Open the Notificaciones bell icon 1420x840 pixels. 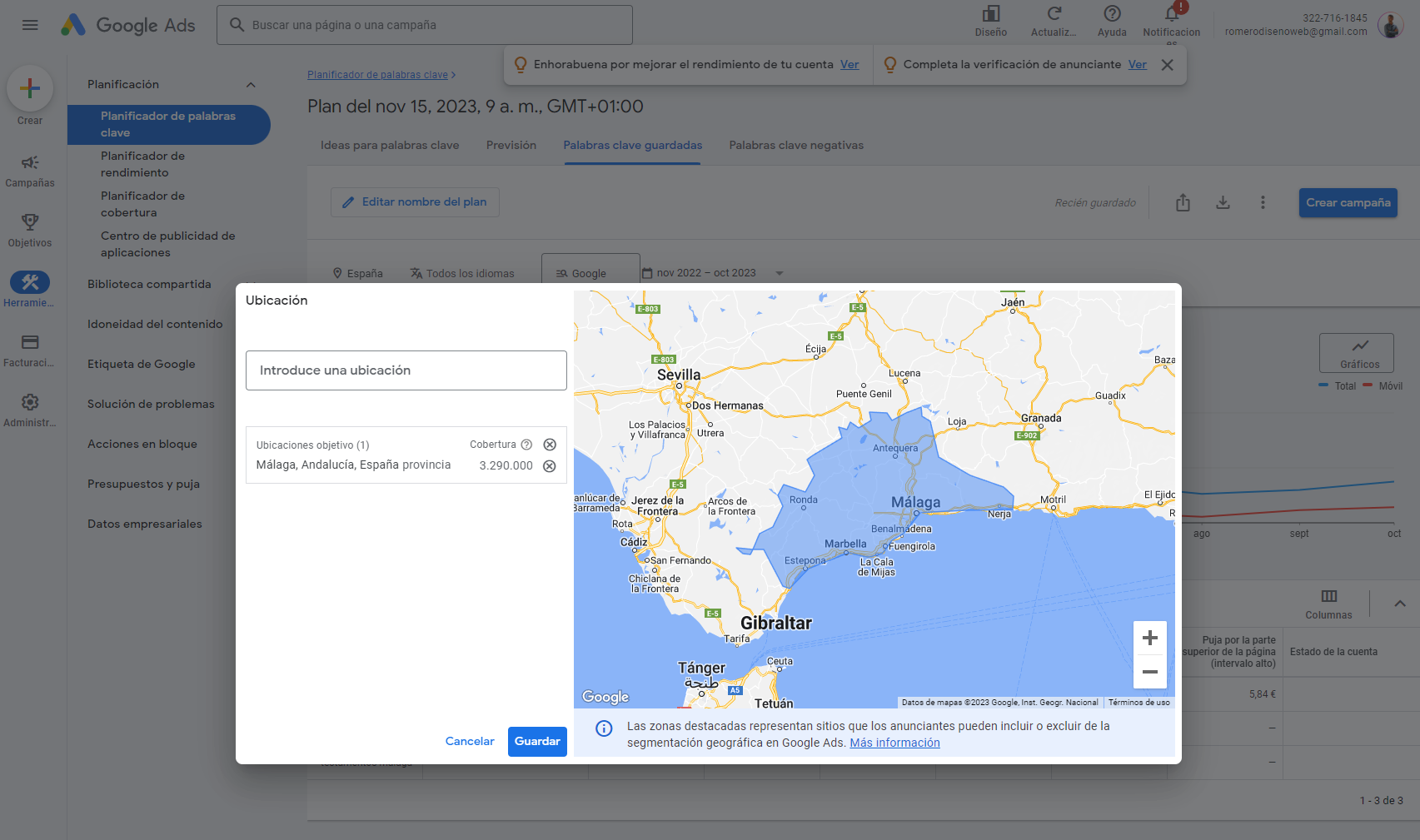tap(1171, 14)
